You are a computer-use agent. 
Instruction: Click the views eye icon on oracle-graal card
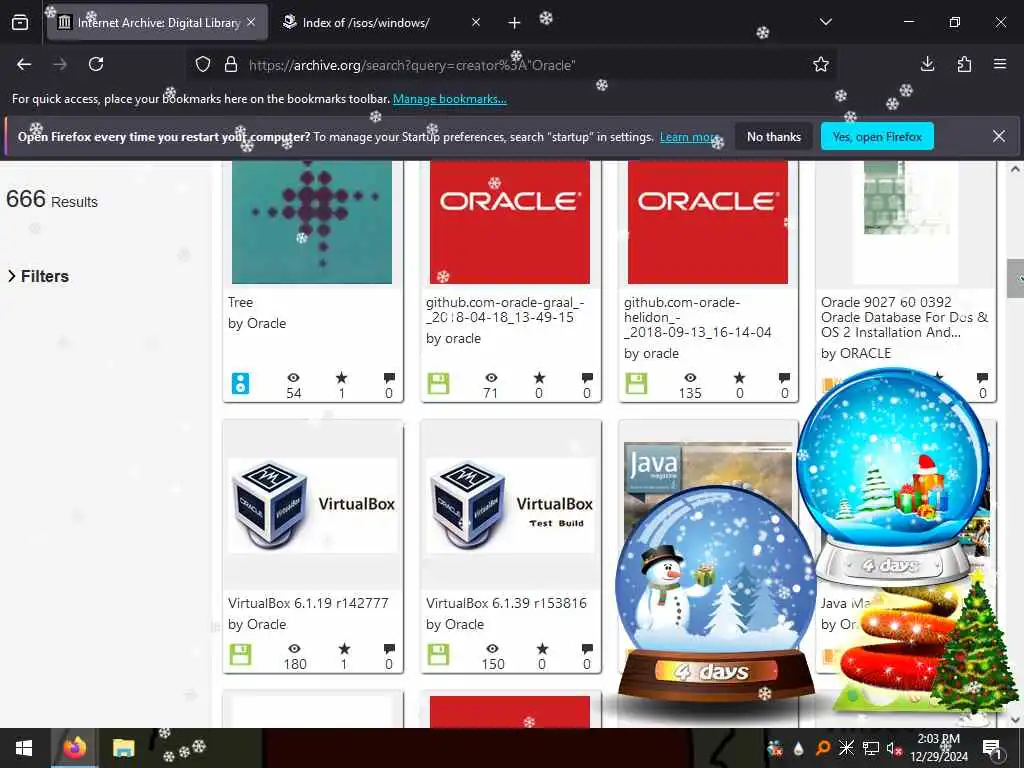click(491, 377)
